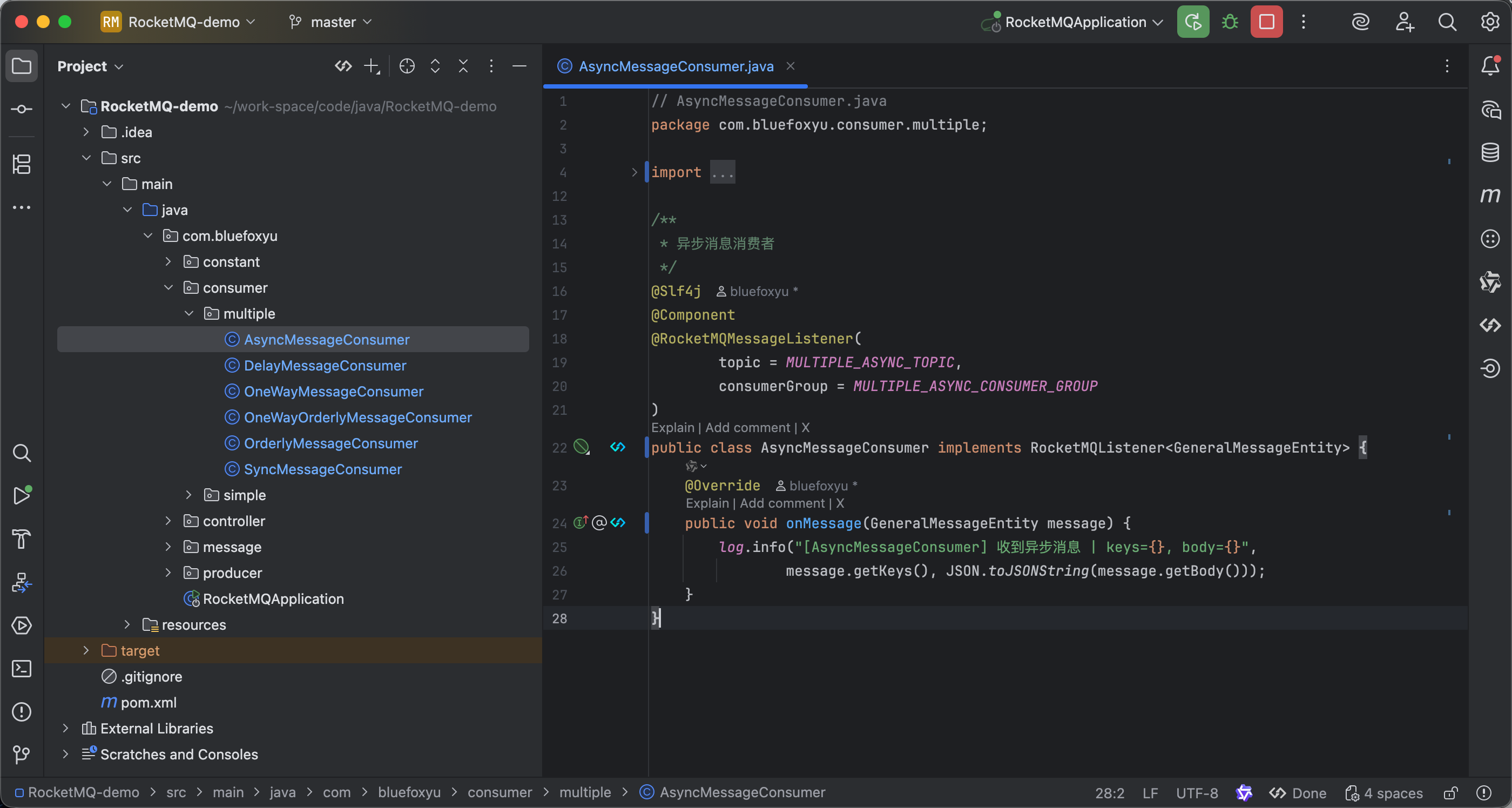This screenshot has height=808, width=1512.
Task: Toggle Project tool window folder icon
Action: point(22,66)
